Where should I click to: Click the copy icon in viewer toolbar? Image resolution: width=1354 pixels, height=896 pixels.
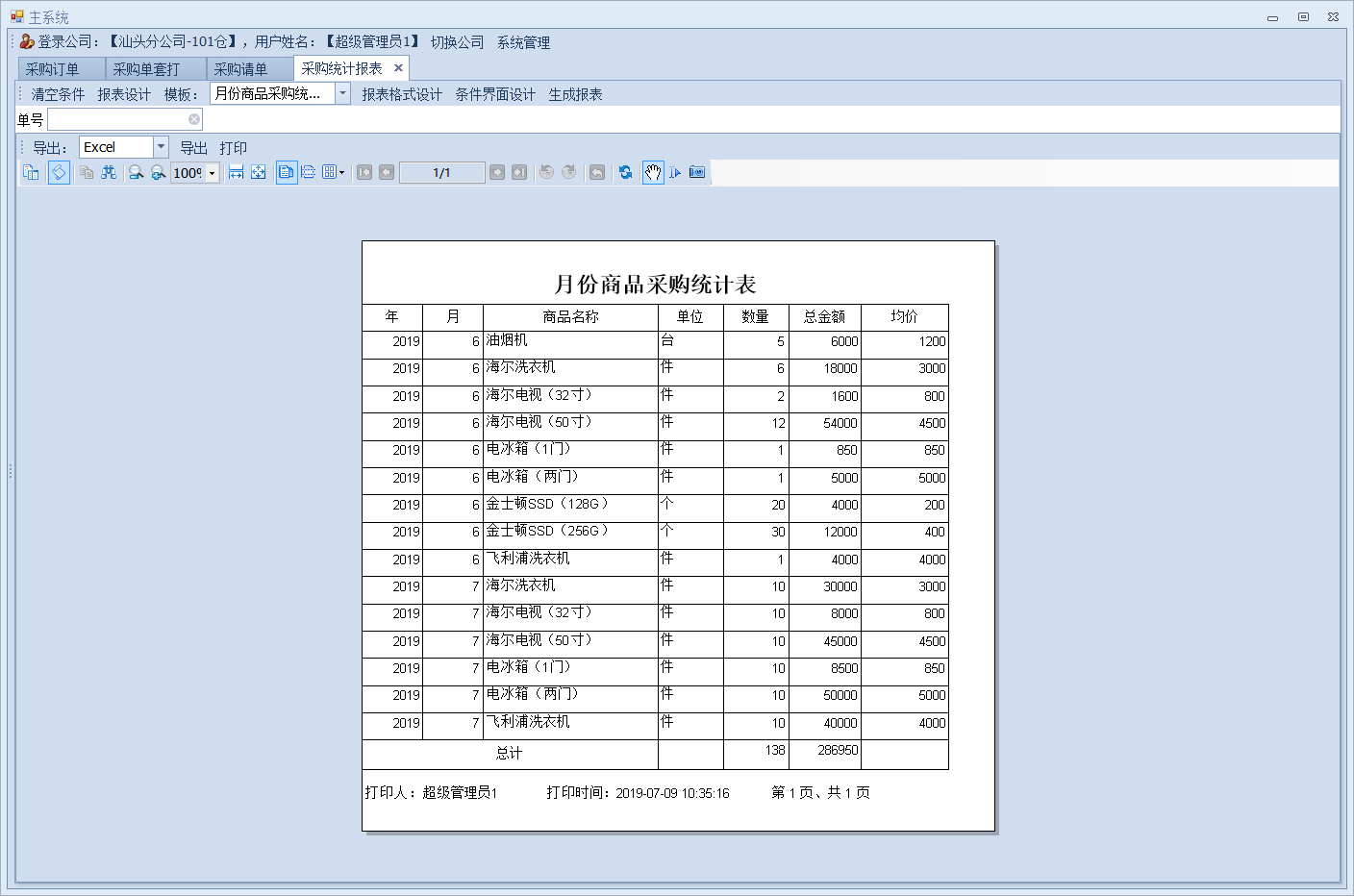[87, 172]
